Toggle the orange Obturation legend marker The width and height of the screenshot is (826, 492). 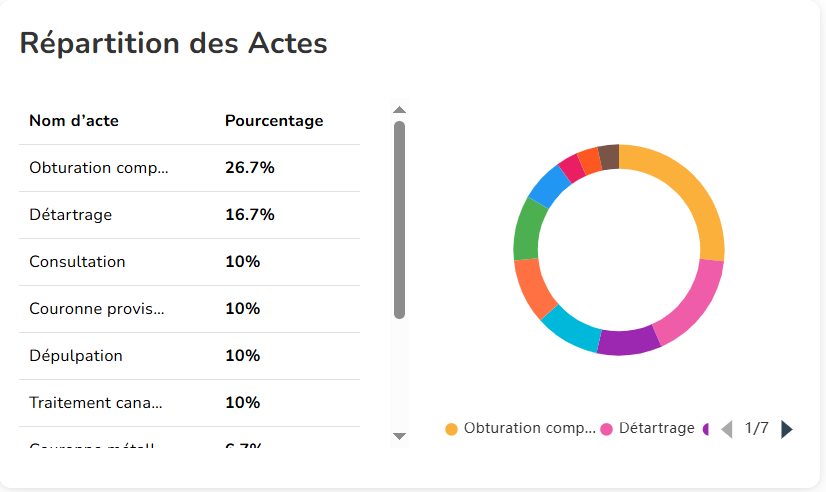pyautogui.click(x=451, y=429)
